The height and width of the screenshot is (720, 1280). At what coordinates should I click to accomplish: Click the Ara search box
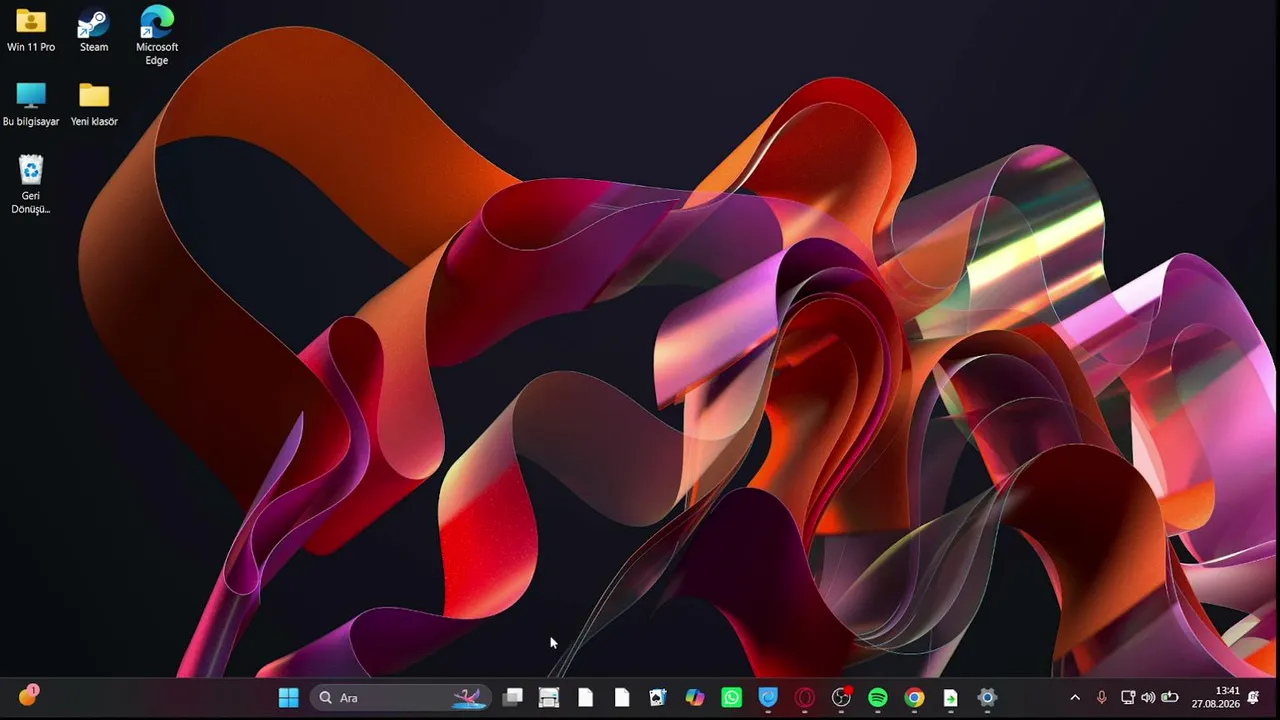pos(401,697)
